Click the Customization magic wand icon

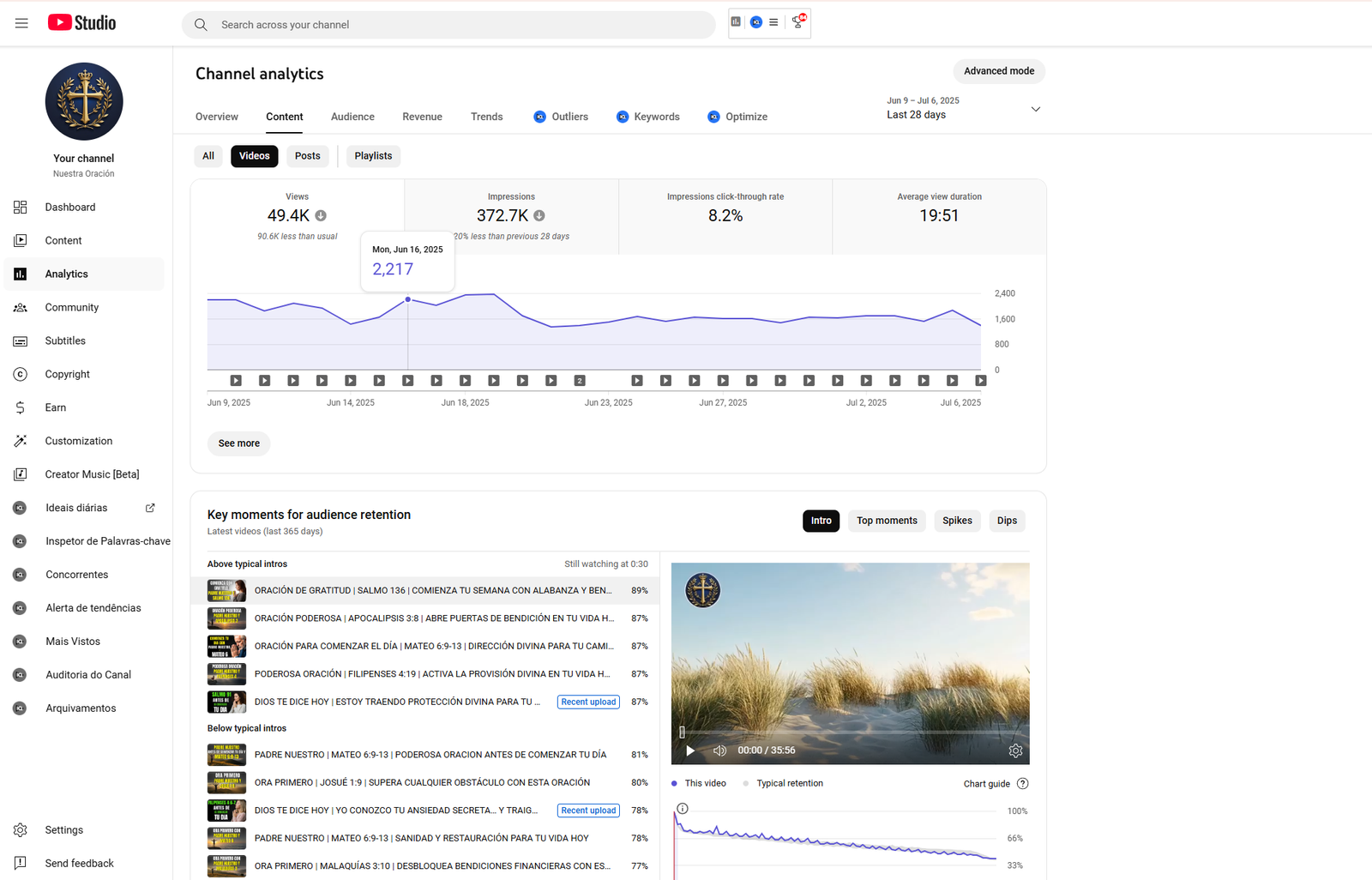pos(21,442)
